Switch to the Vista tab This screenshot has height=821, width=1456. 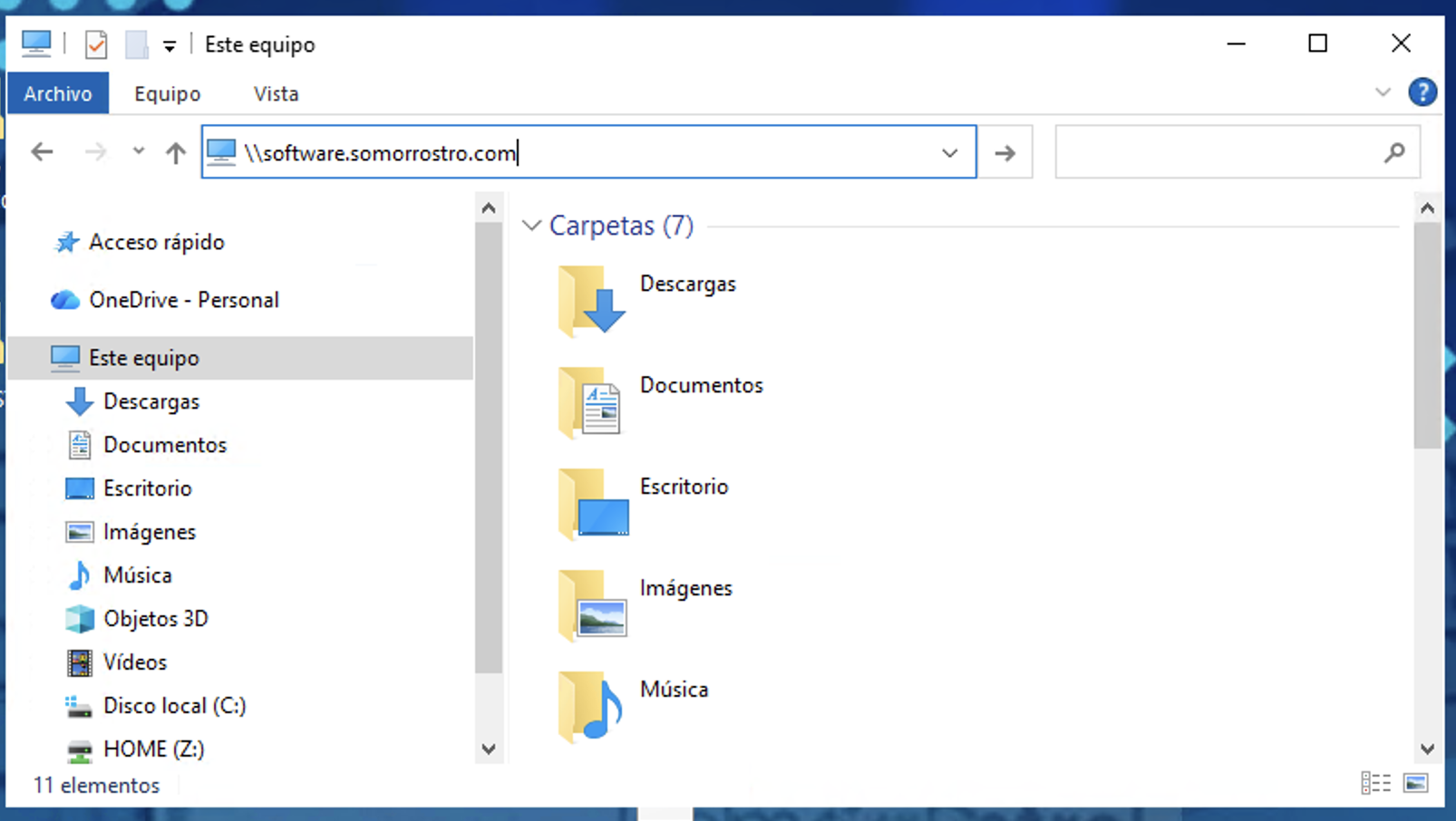pos(276,93)
